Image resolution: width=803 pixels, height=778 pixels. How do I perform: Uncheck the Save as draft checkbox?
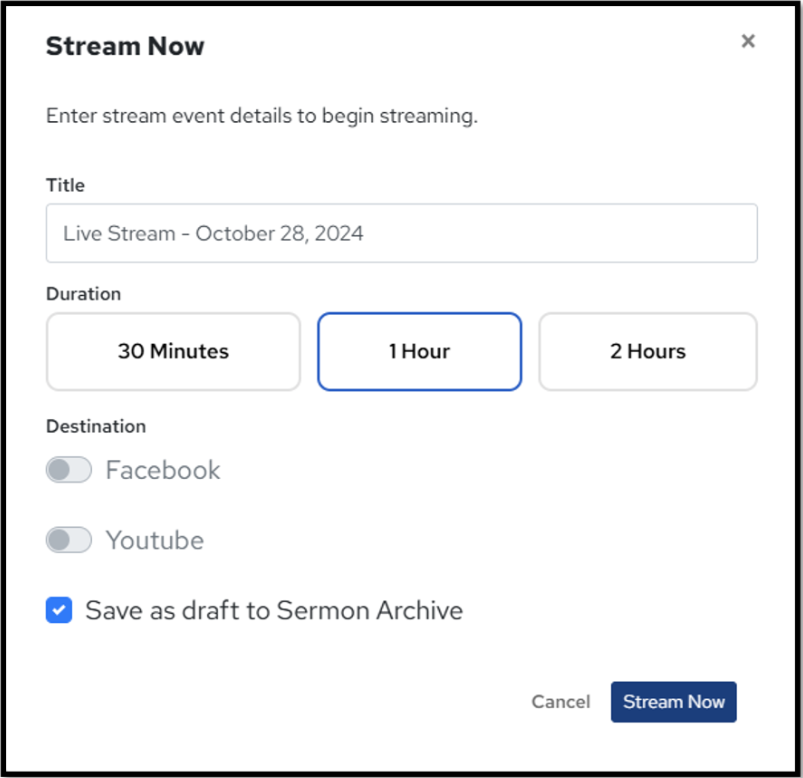point(59,610)
